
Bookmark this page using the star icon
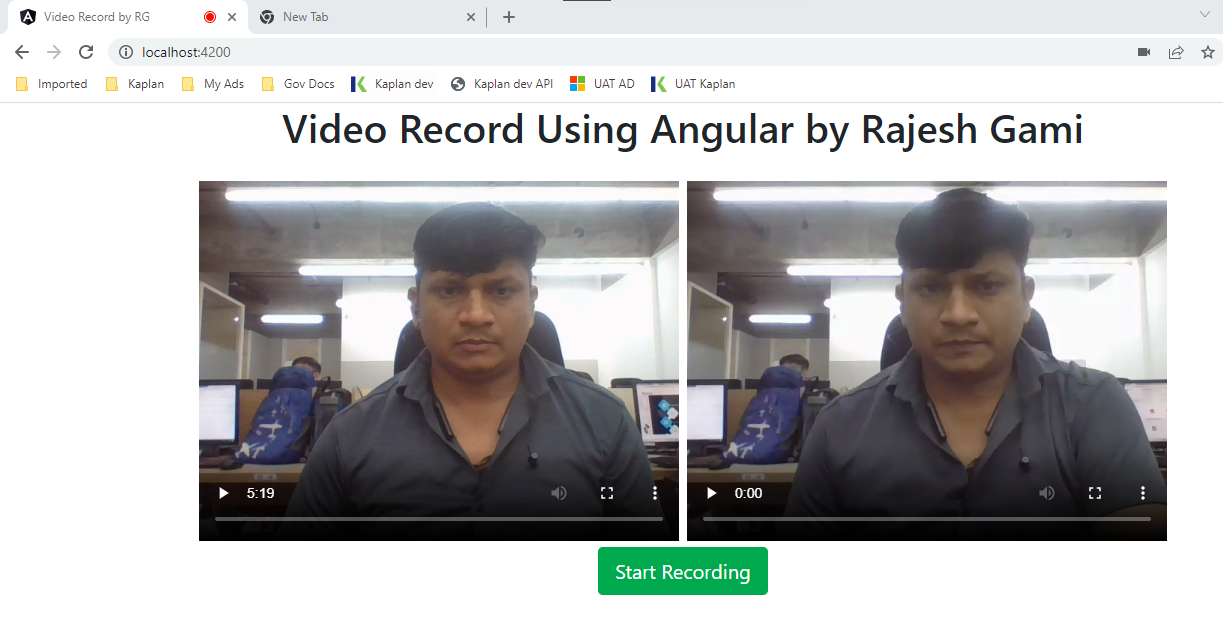click(x=1208, y=52)
